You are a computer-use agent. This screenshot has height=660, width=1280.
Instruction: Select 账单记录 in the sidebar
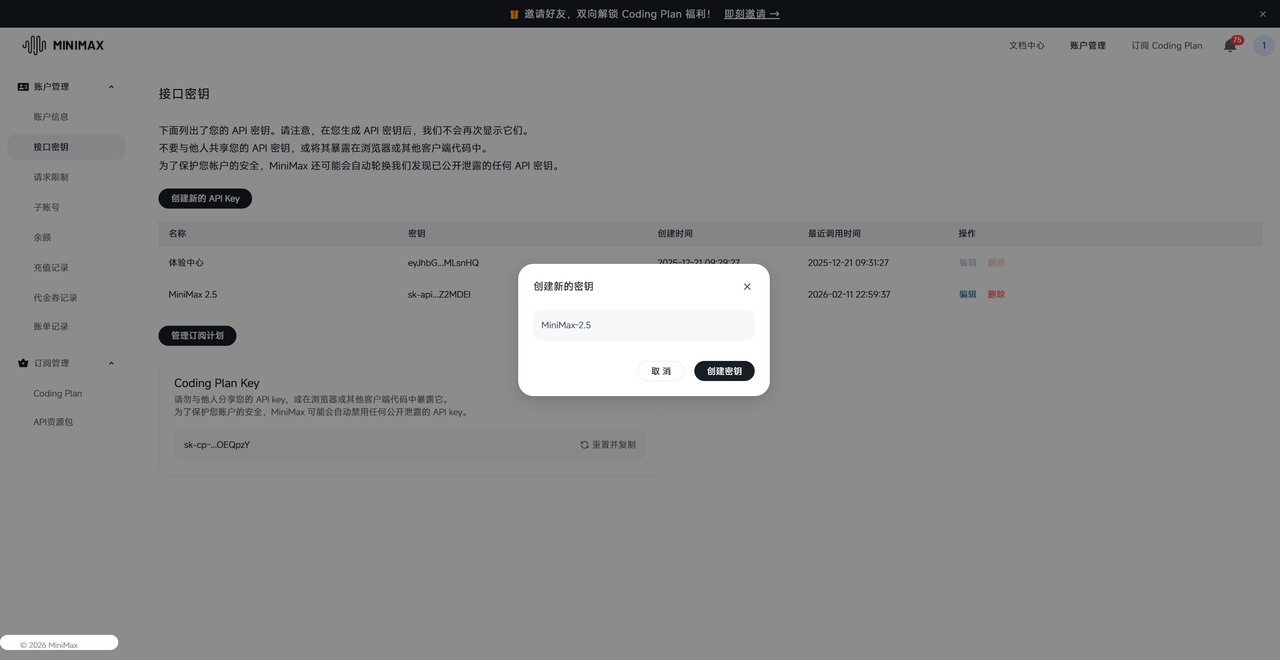pyautogui.click(x=51, y=326)
